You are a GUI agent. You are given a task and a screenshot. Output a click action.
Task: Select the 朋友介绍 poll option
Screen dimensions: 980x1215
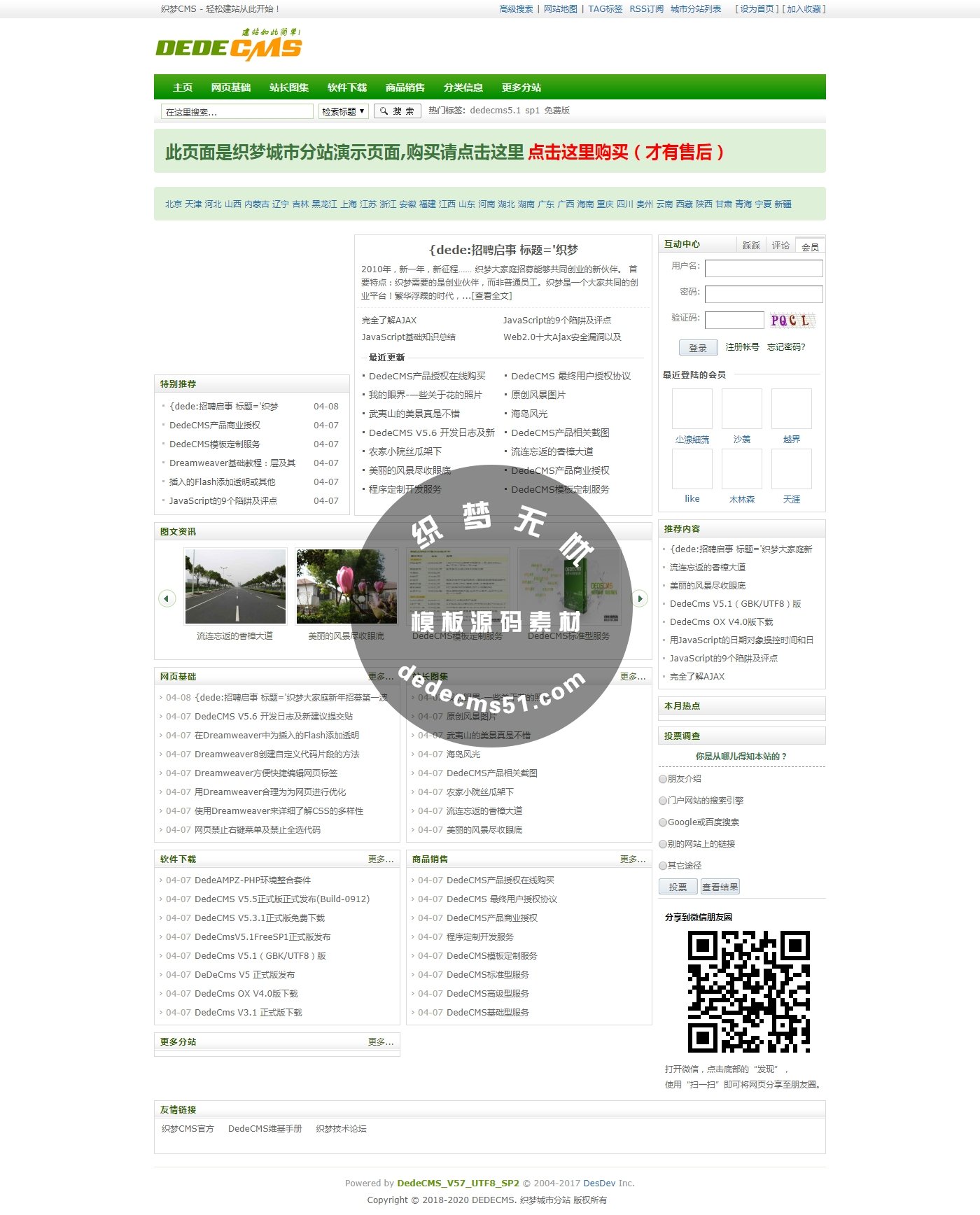(x=663, y=779)
